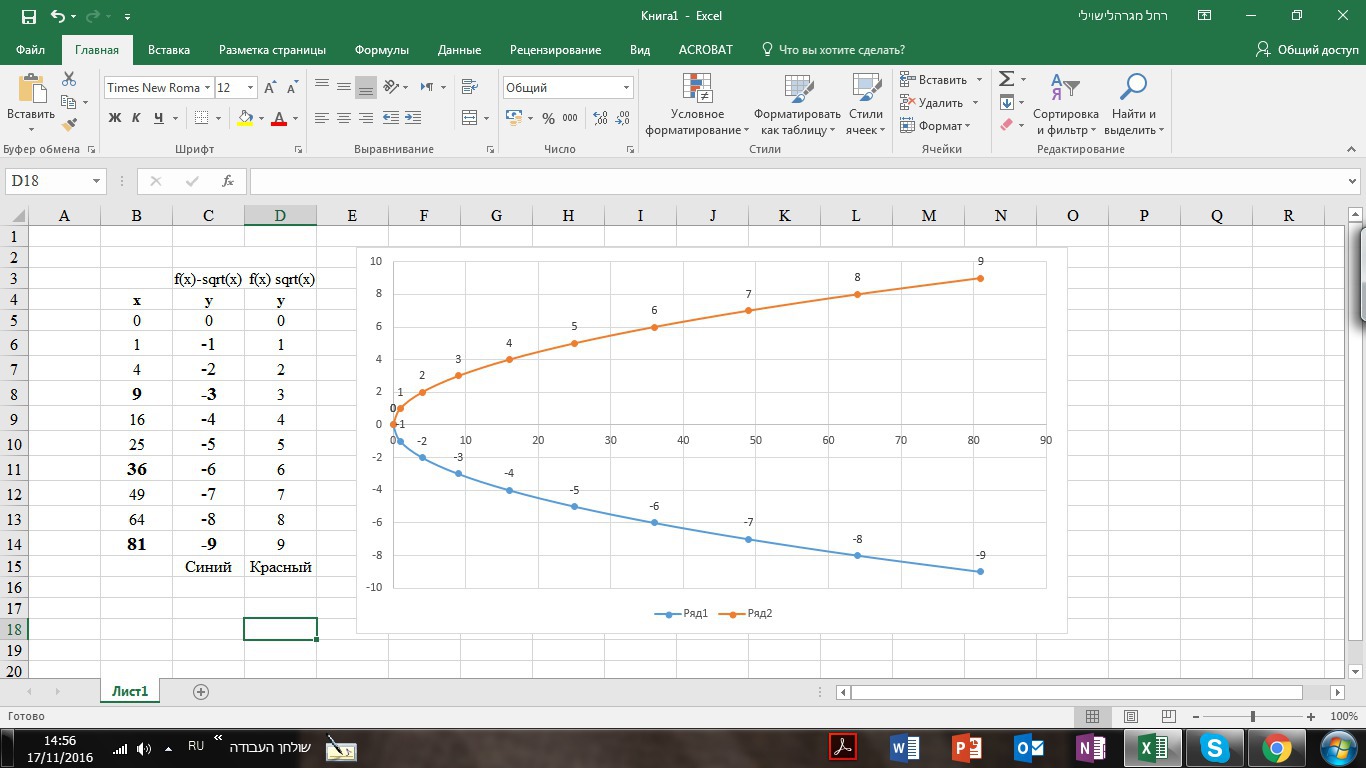The height and width of the screenshot is (768, 1366).
Task: Click the AutoSum sigma icon
Action: [1007, 79]
